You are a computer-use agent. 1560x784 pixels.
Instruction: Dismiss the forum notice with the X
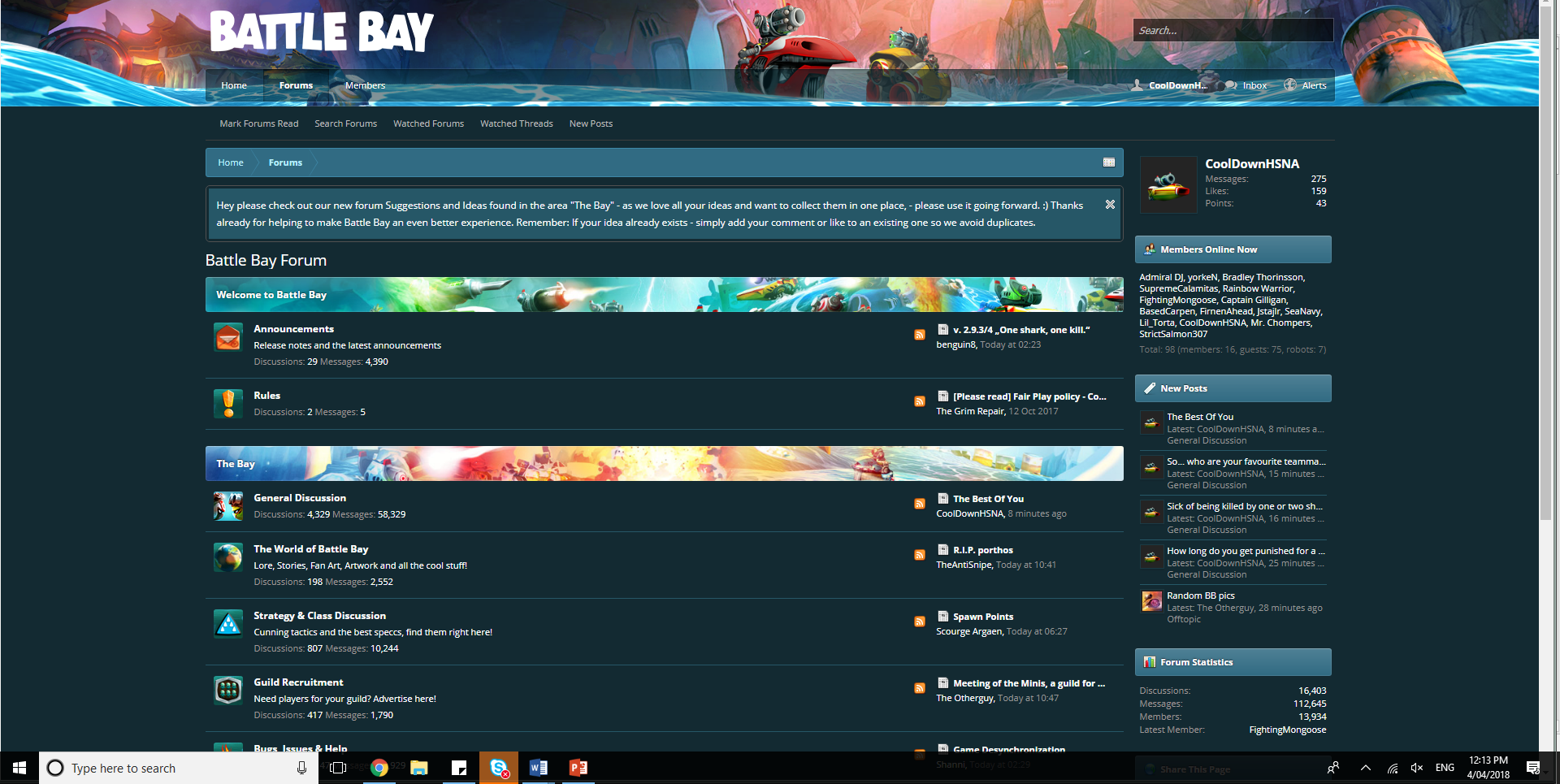(x=1110, y=205)
